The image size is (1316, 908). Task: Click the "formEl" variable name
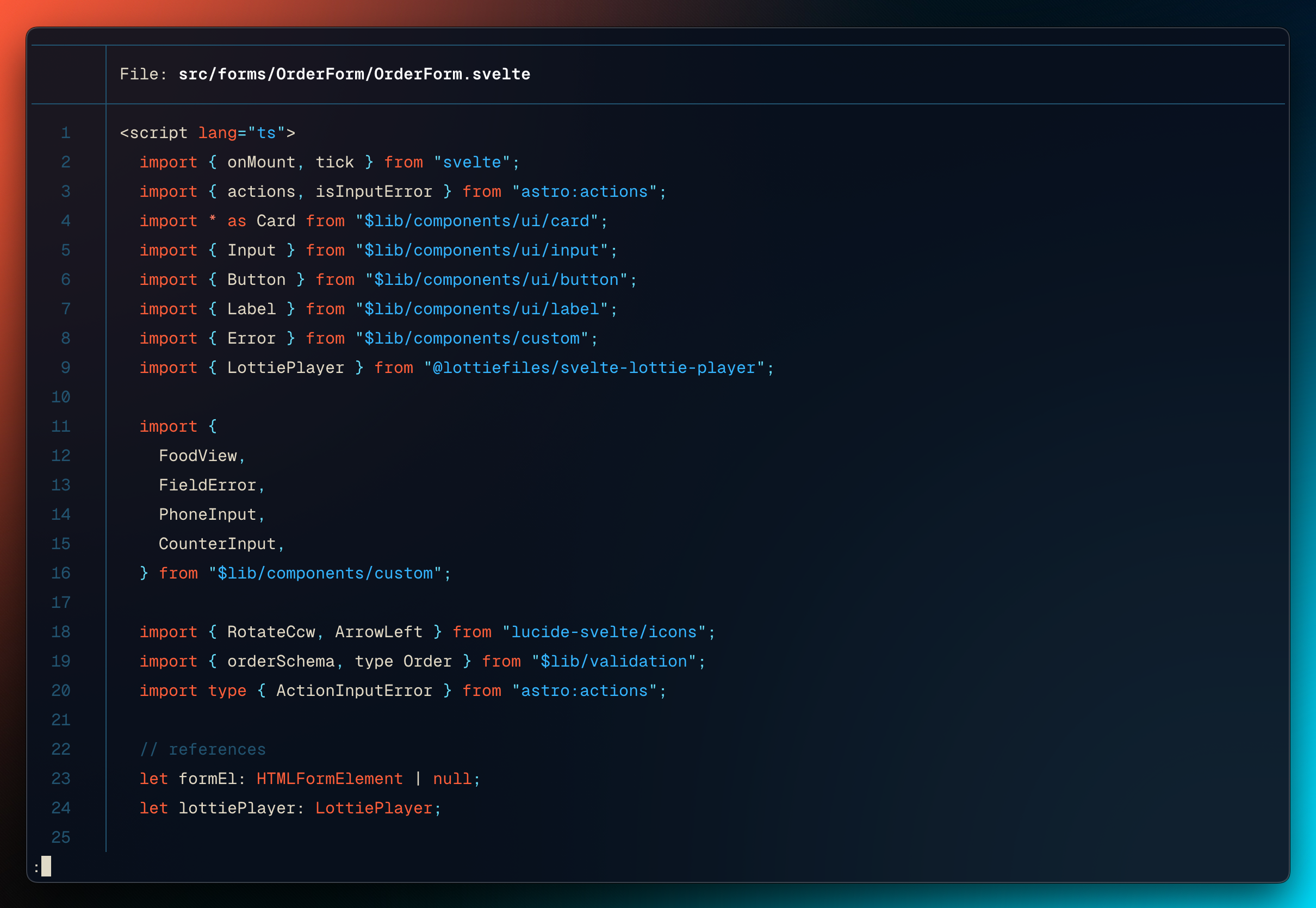(x=208, y=780)
